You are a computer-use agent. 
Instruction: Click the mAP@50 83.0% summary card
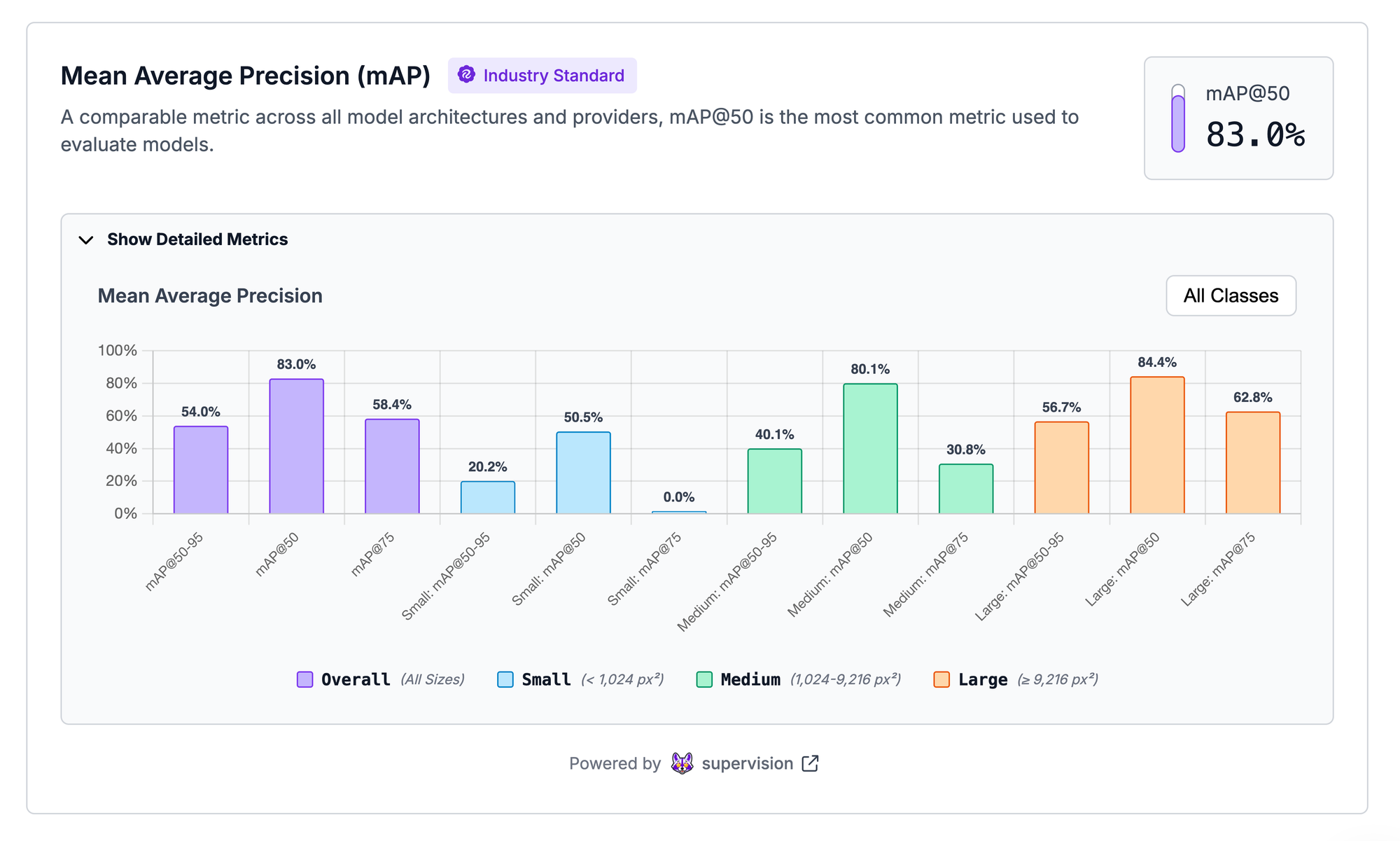coord(1238,118)
